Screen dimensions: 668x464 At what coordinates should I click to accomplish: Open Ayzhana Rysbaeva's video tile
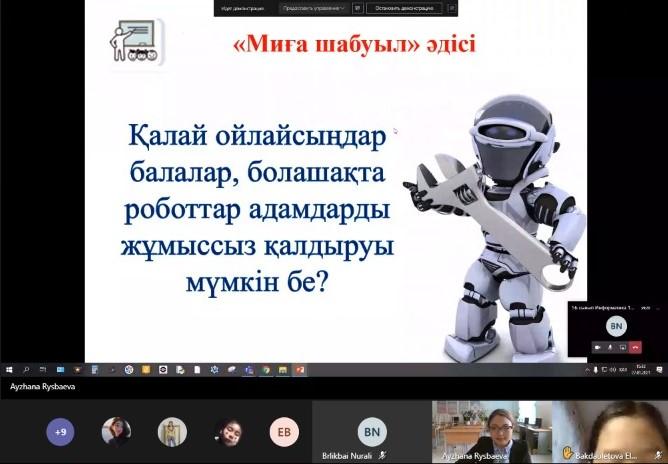489,432
